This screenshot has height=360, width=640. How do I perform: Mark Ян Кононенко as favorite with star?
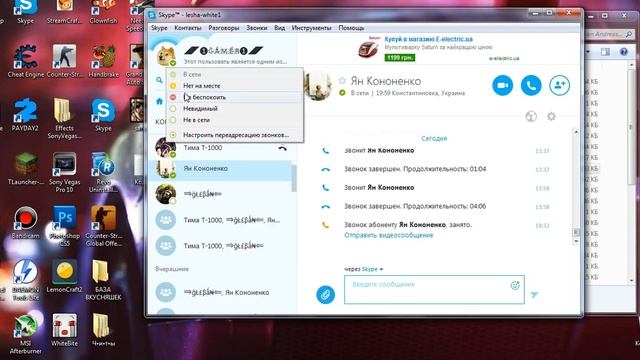coord(342,81)
